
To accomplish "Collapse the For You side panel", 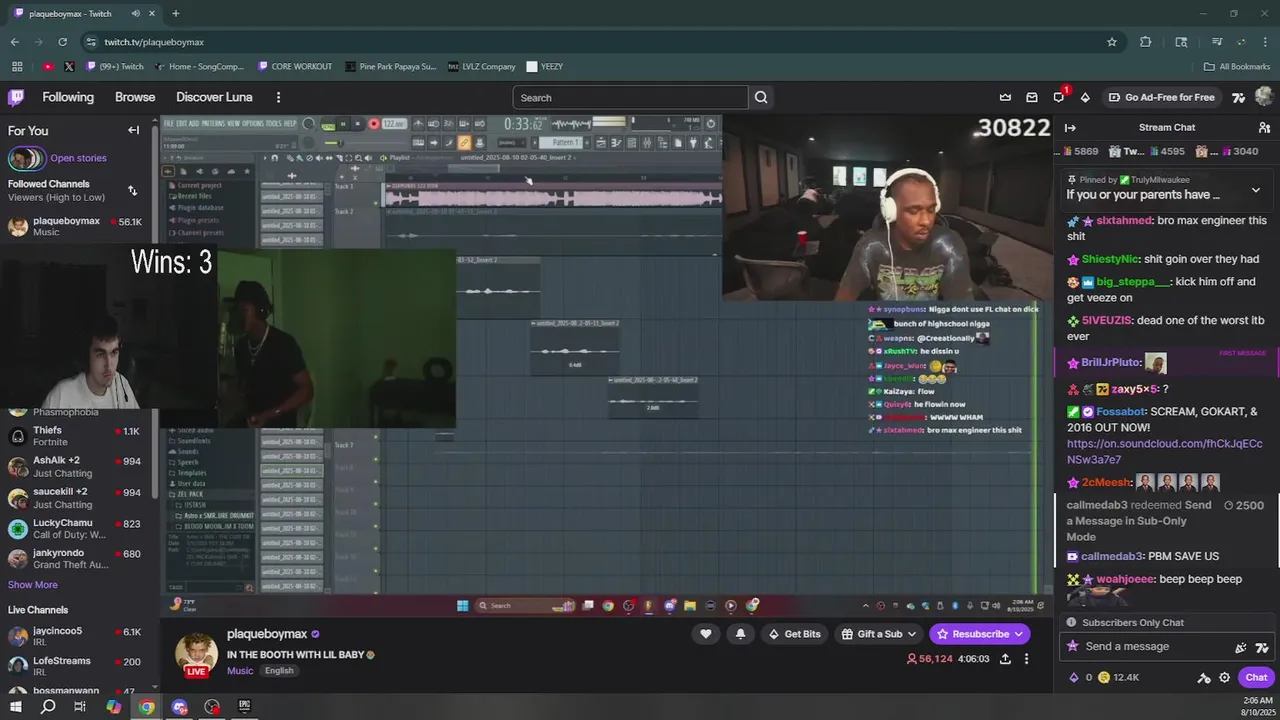I will pos(133,130).
